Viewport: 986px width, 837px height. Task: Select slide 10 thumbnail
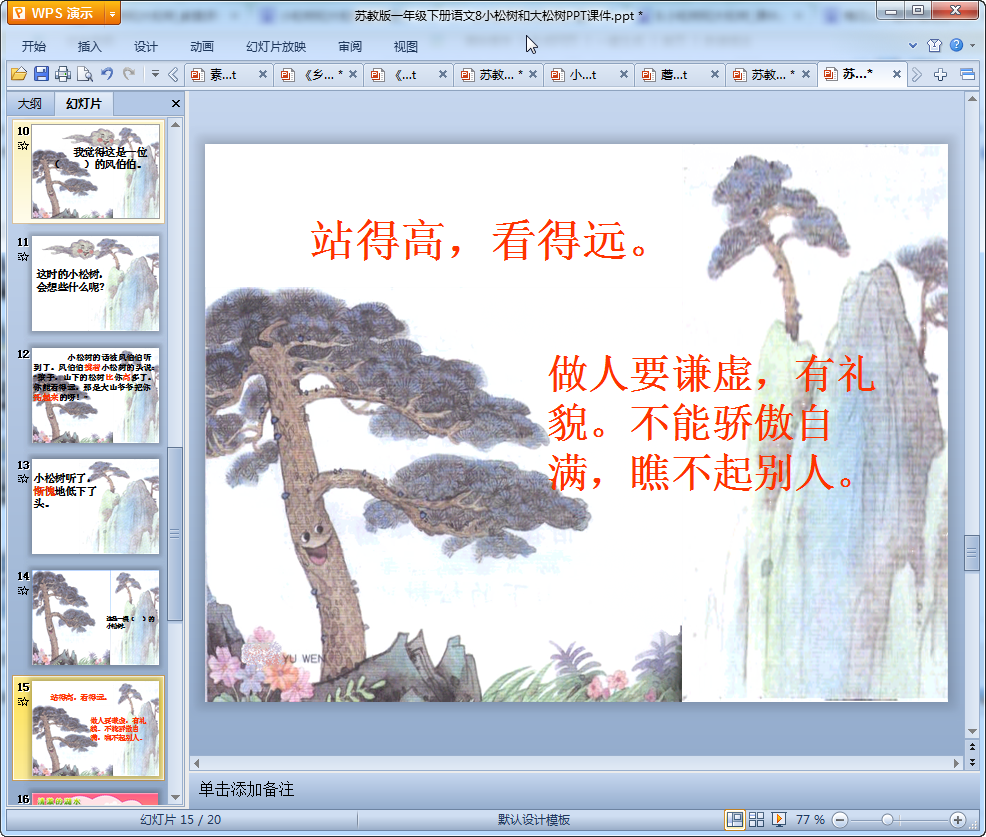tap(96, 171)
